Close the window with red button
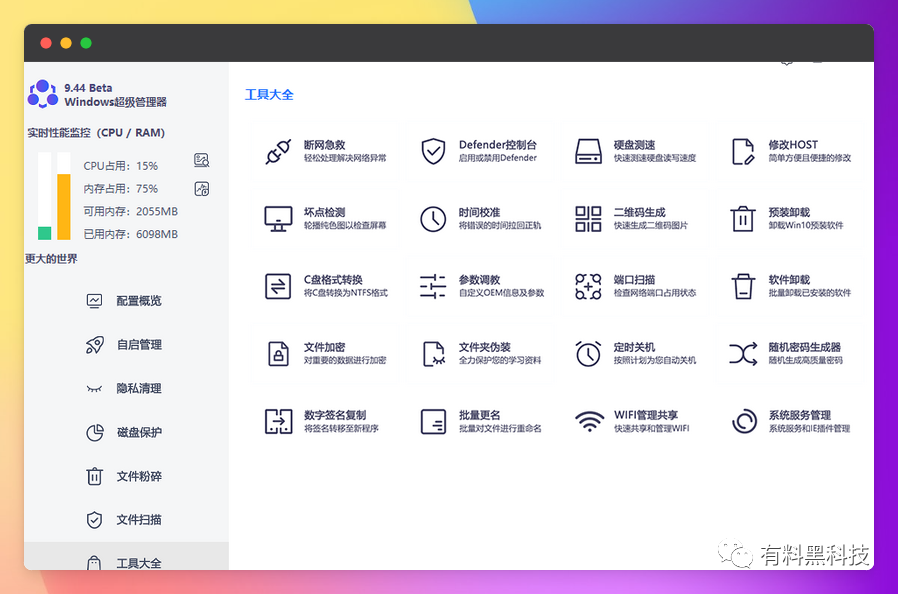The height and width of the screenshot is (594, 898). (46, 43)
